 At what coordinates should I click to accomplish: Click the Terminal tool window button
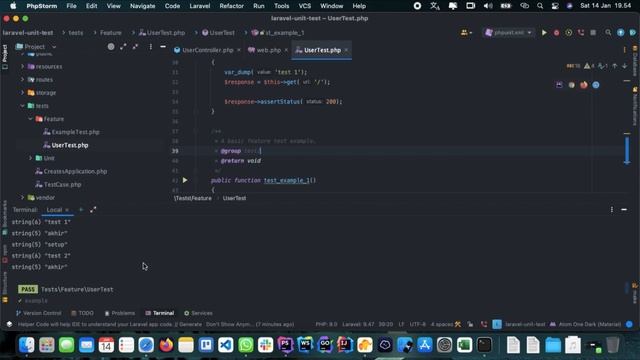pyautogui.click(x=160, y=313)
